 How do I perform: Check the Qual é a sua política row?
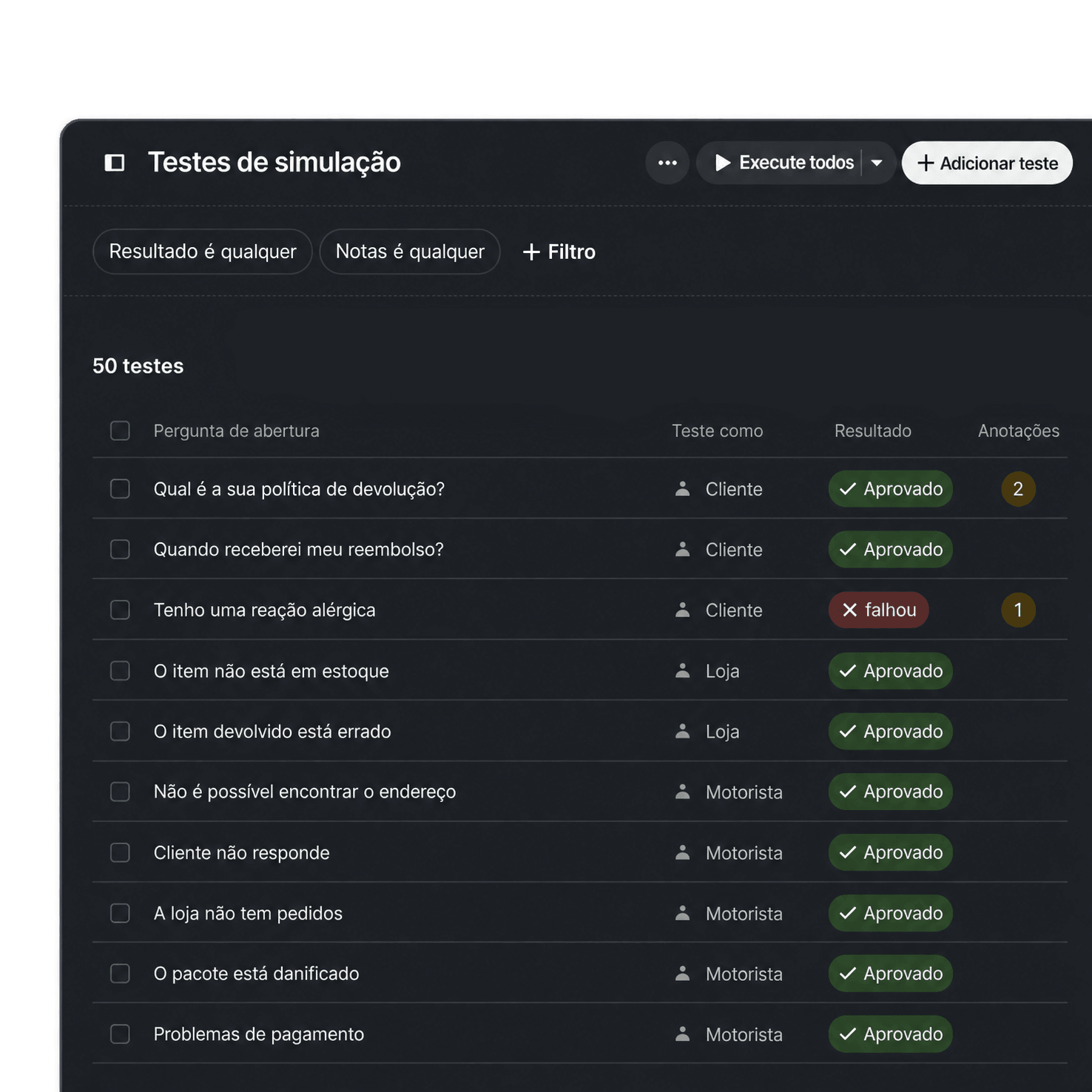[x=120, y=489]
